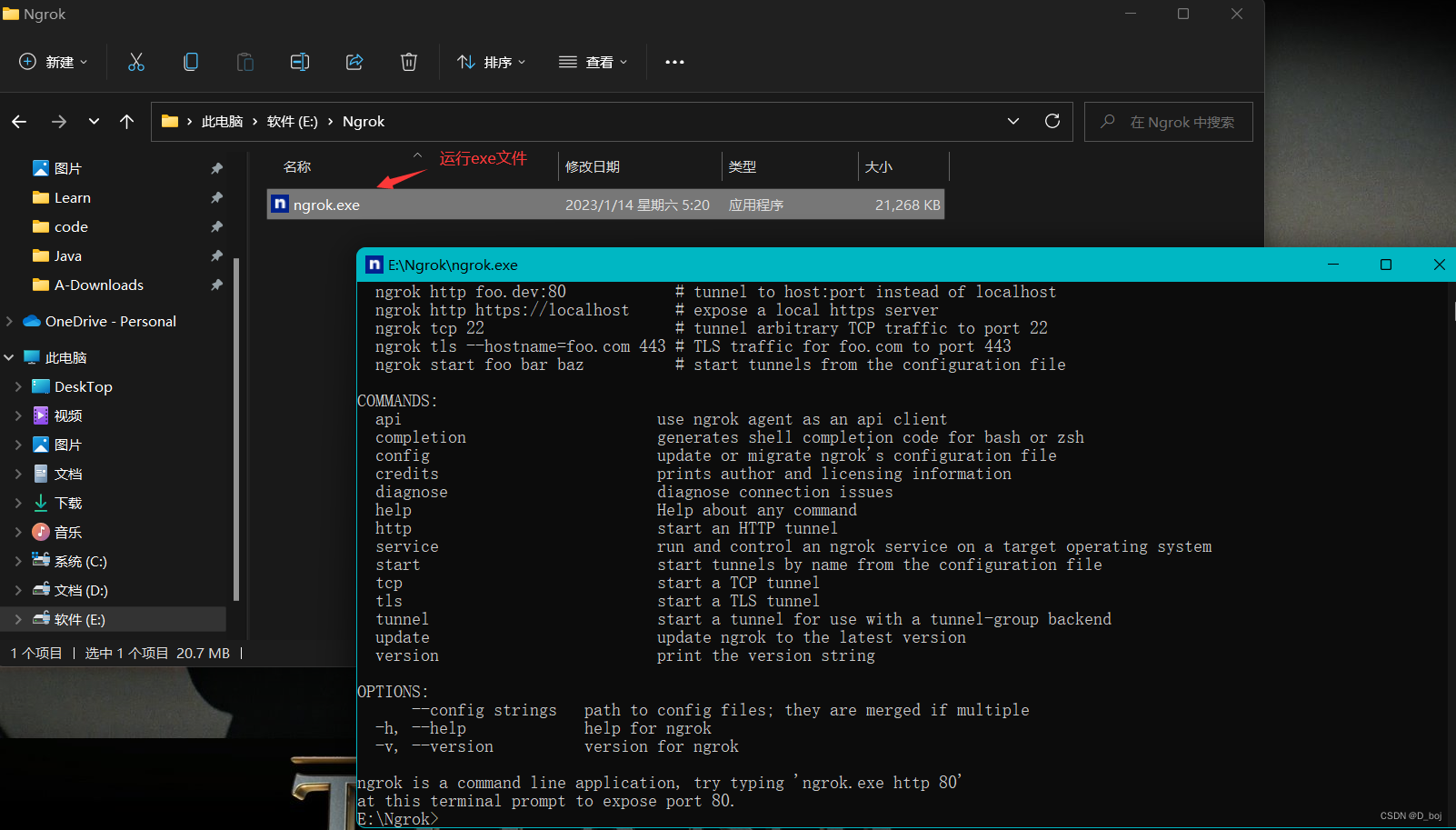Viewport: 1456px width, 830px height.
Task: Open recent locations dropdown chevron
Action: click(94, 121)
